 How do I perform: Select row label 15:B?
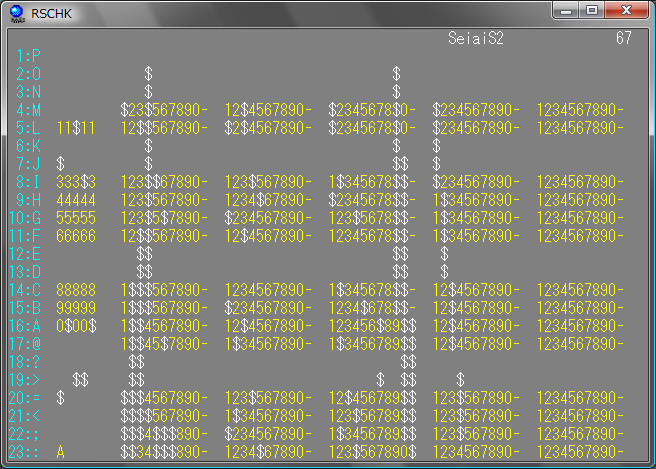(x=25, y=308)
